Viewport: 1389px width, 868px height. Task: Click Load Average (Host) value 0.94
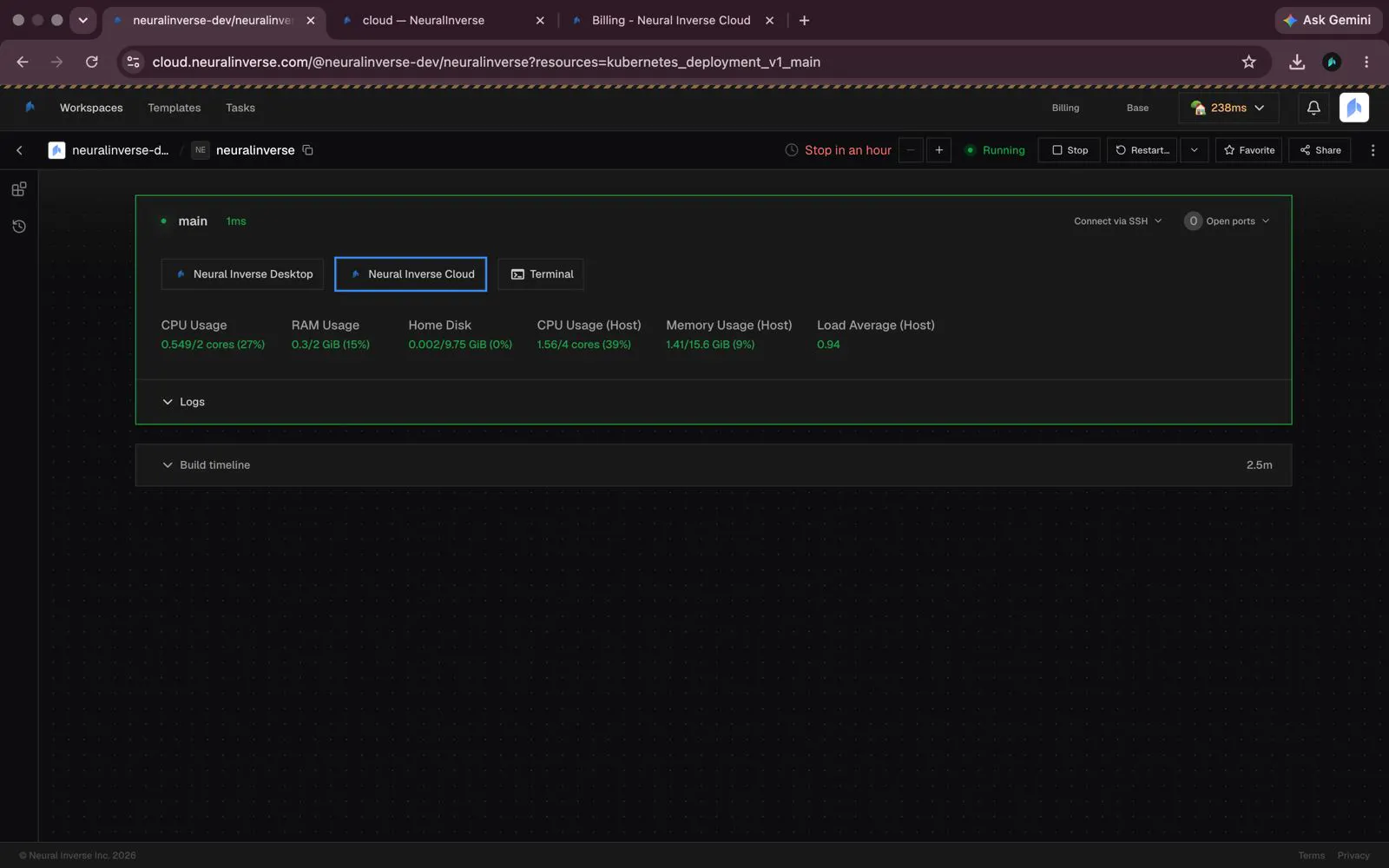point(828,345)
